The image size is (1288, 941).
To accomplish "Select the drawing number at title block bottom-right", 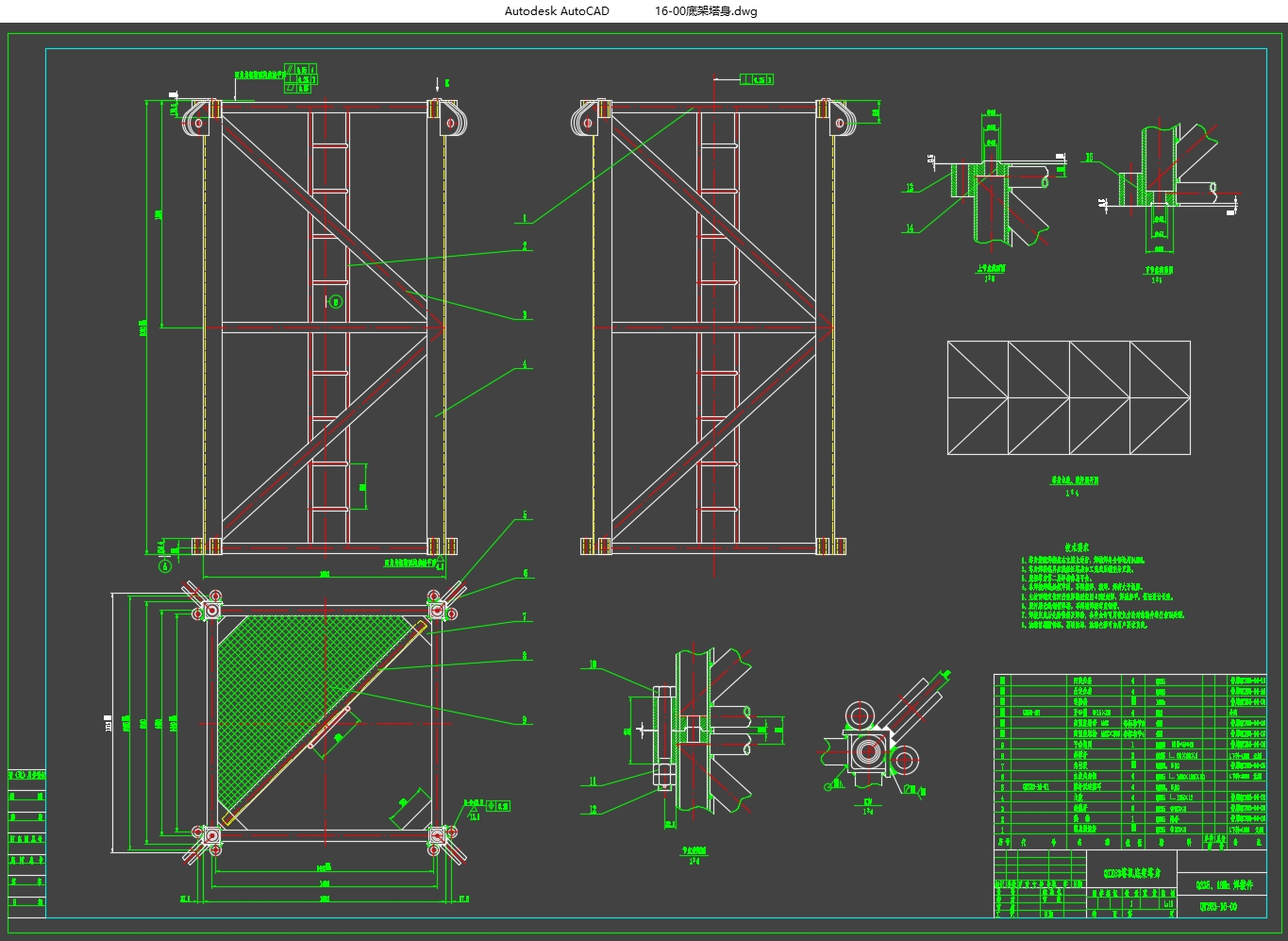I will click(x=1217, y=907).
